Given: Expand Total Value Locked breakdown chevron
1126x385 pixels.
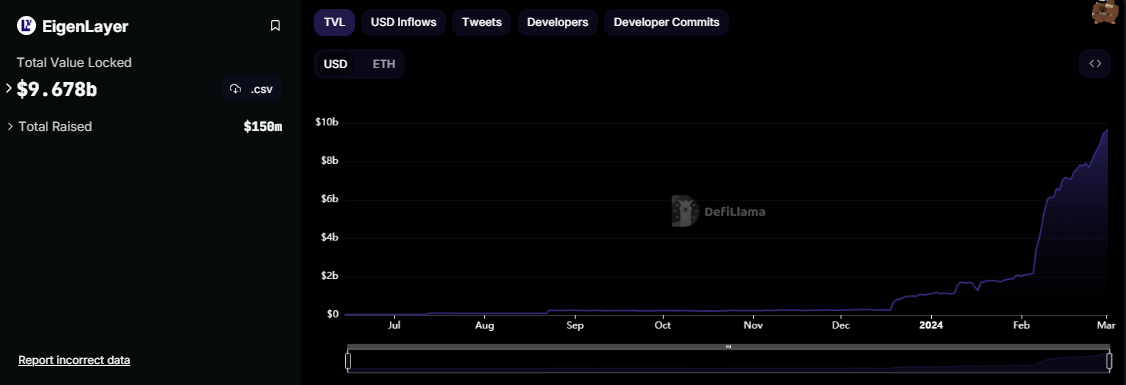Looking at the screenshot, I should tap(9, 88).
